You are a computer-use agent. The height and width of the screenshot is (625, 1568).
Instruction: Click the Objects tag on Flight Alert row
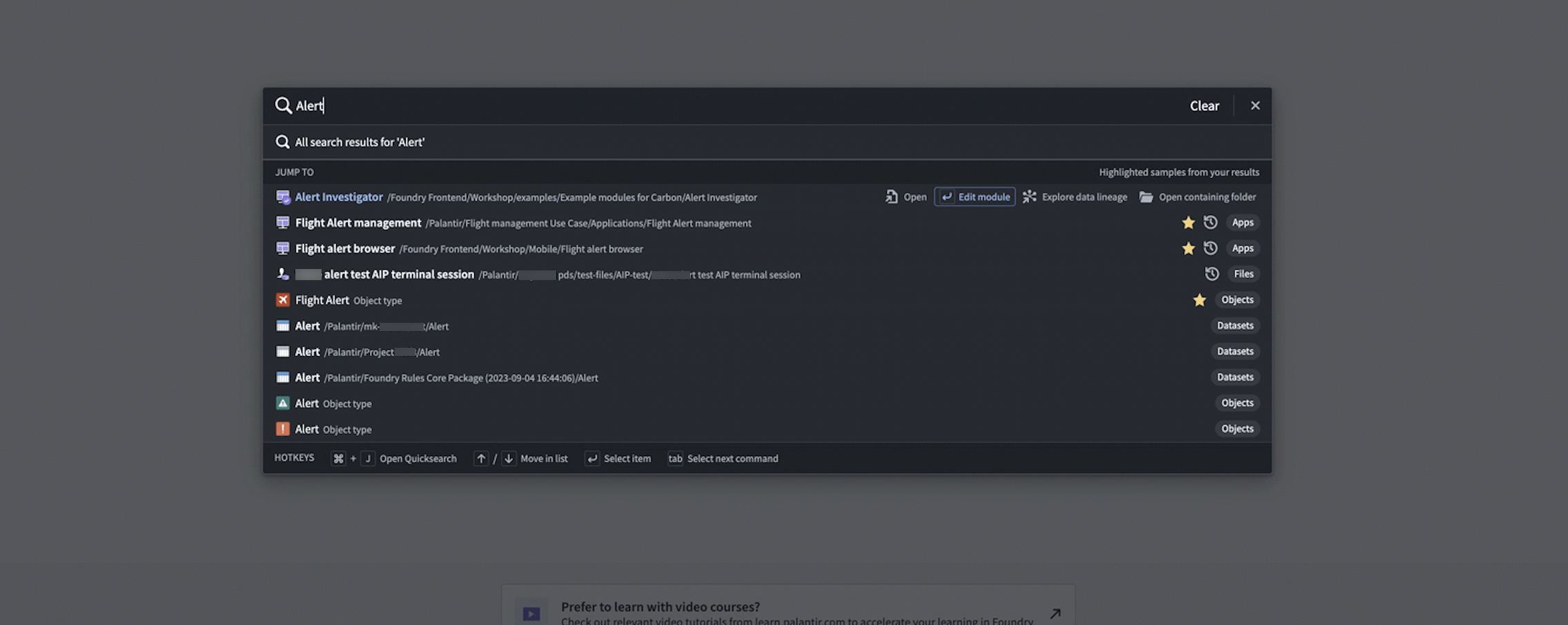(1237, 300)
